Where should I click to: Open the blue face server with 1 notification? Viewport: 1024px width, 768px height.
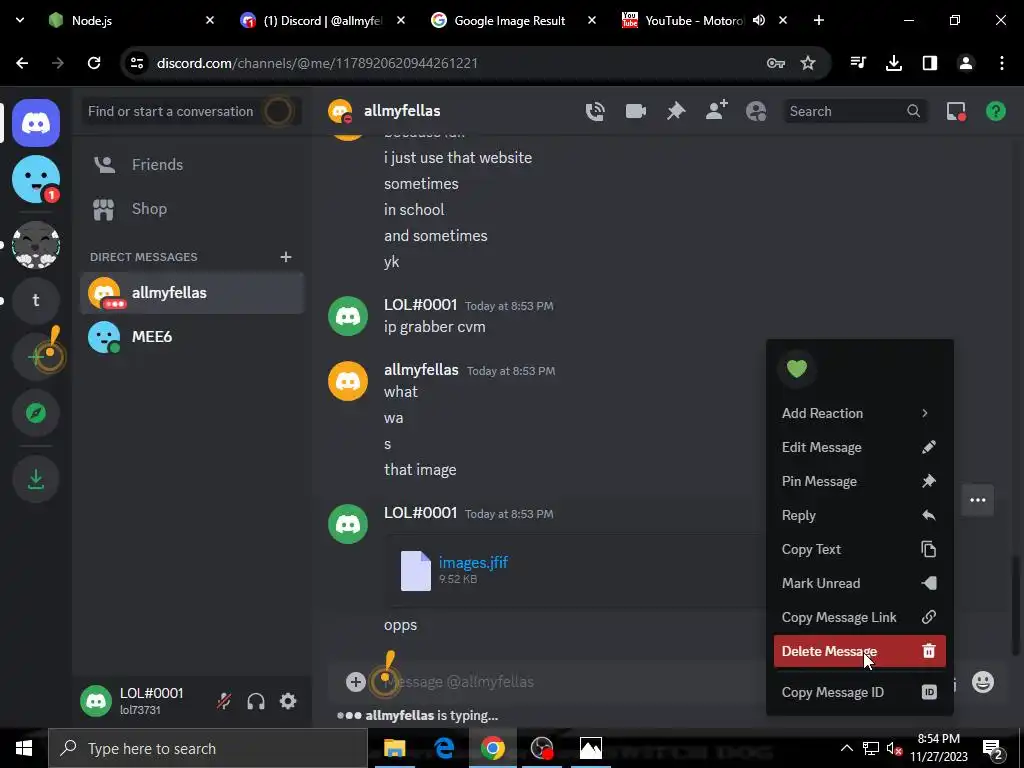click(x=36, y=179)
